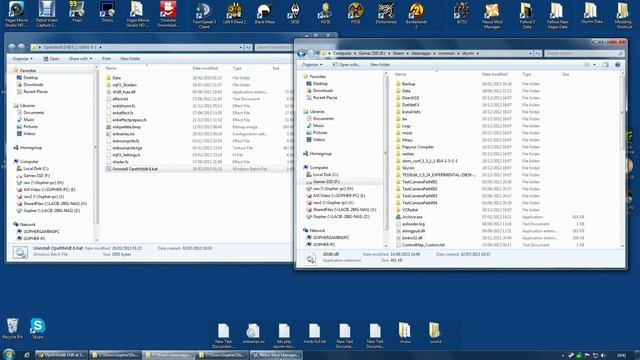The height and width of the screenshot is (360, 640).
Task: Select the music folder on desktop
Action: click(405, 333)
